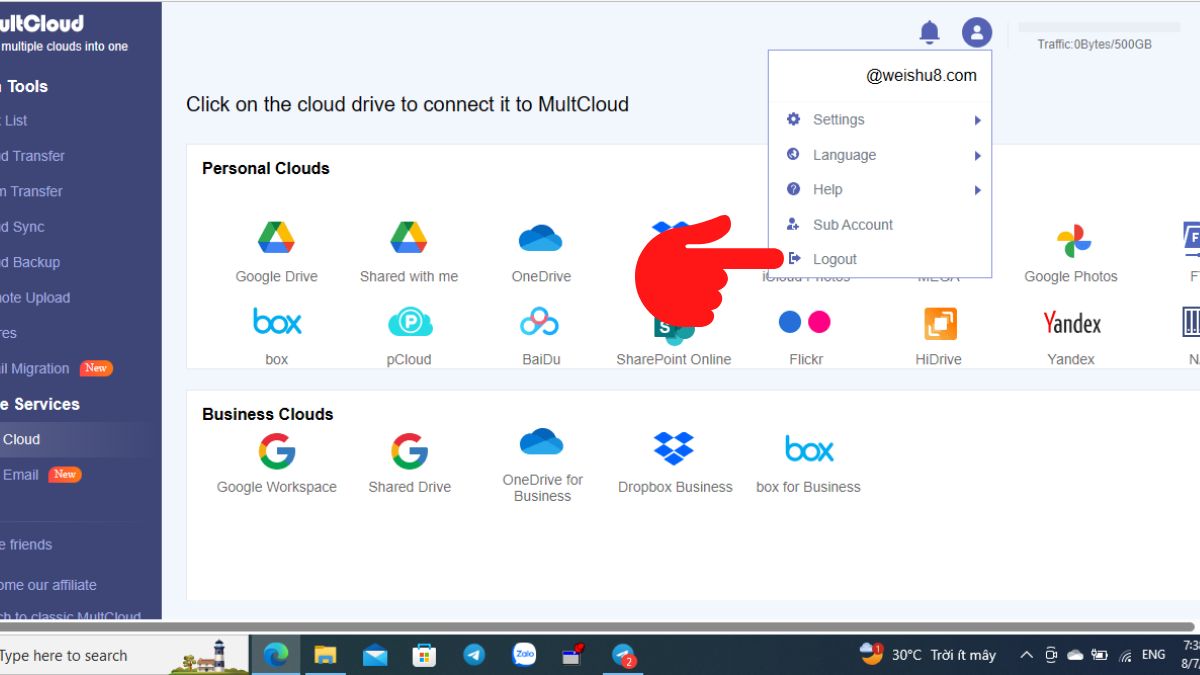Connect the box for Business cloud
The image size is (1200, 675).
click(x=808, y=450)
